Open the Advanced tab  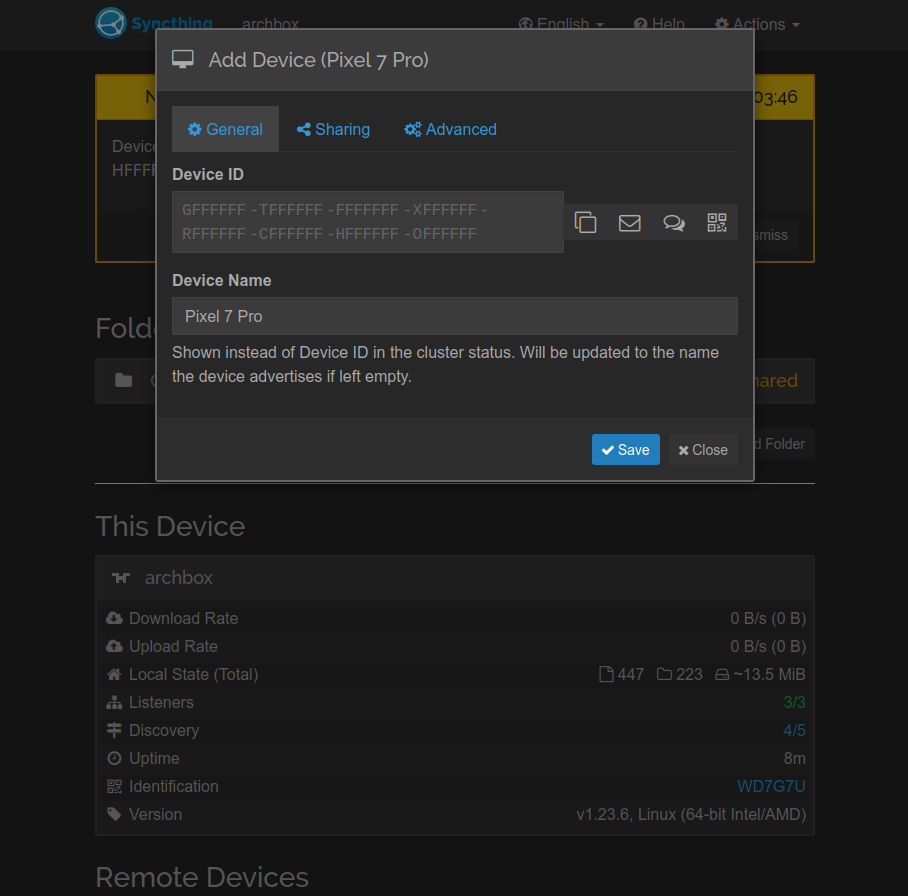[450, 129]
